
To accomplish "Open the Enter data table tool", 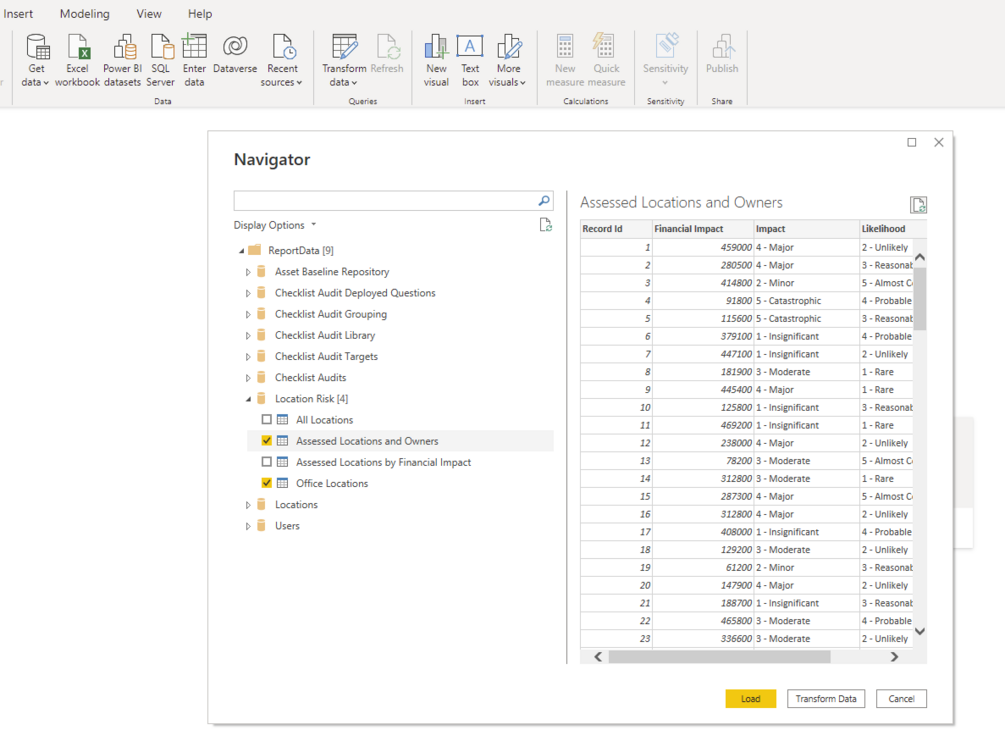I will 194,61.
